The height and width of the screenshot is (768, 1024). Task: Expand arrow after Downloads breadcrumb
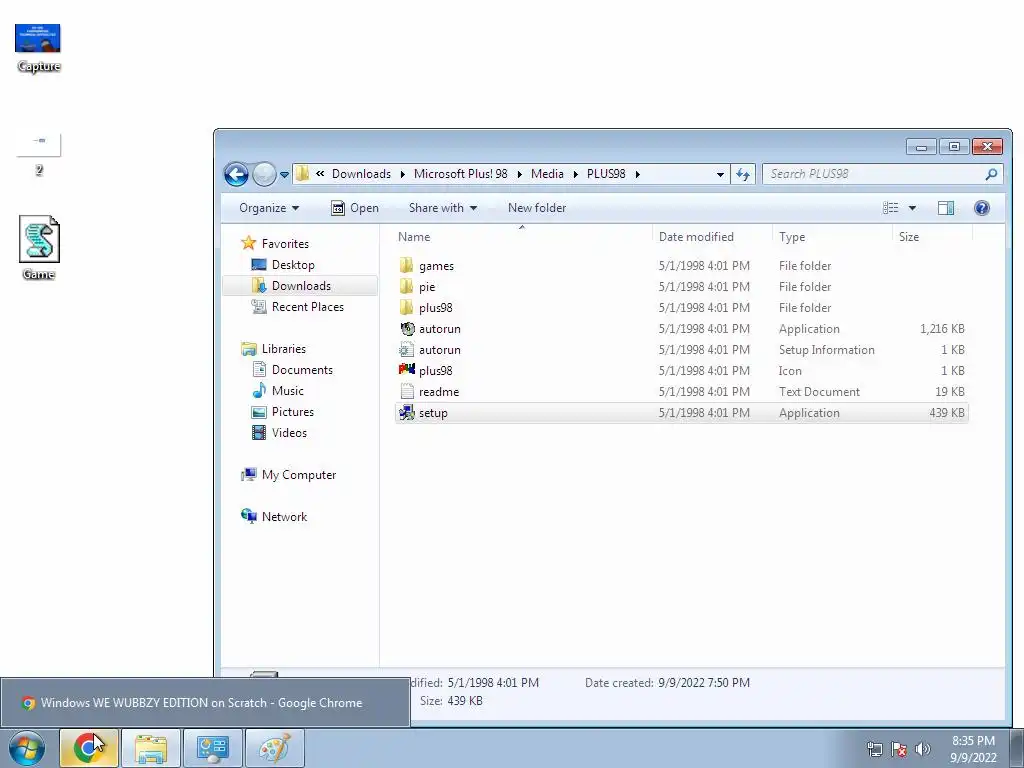tap(402, 174)
